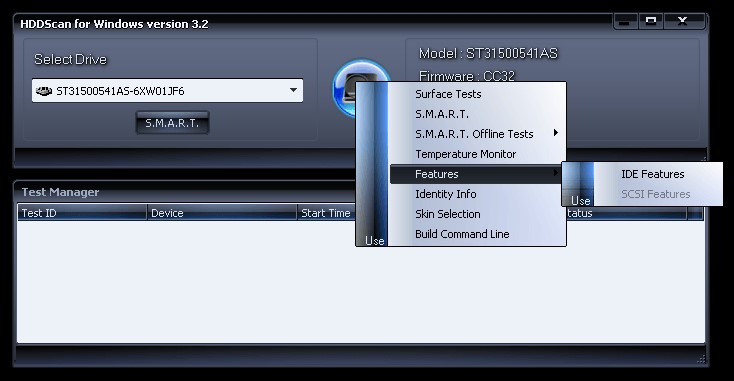Select S.M.A.R.T. in the popup menu
This screenshot has width=734, height=381.
(477, 114)
